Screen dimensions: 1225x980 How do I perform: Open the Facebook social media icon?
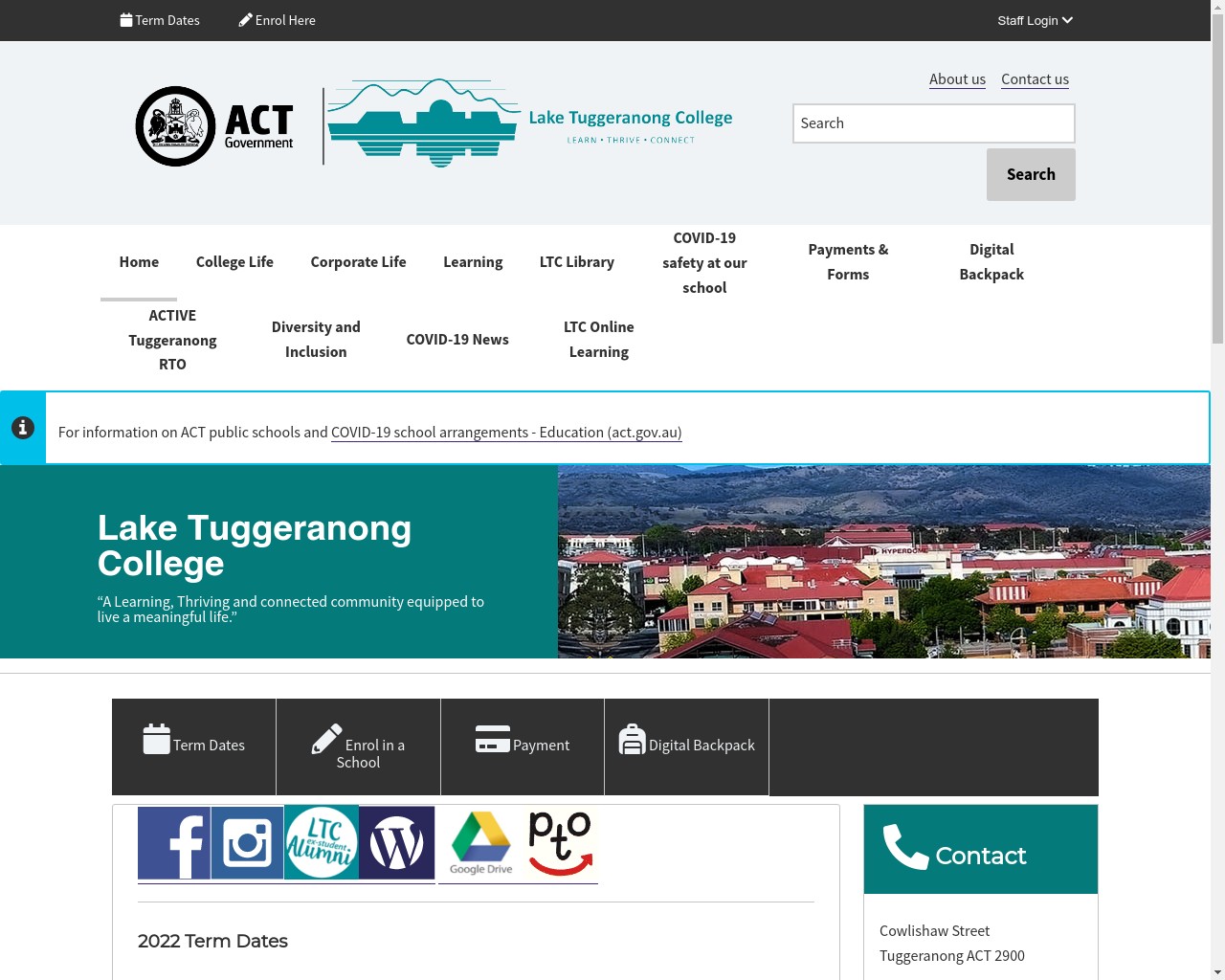(x=174, y=843)
